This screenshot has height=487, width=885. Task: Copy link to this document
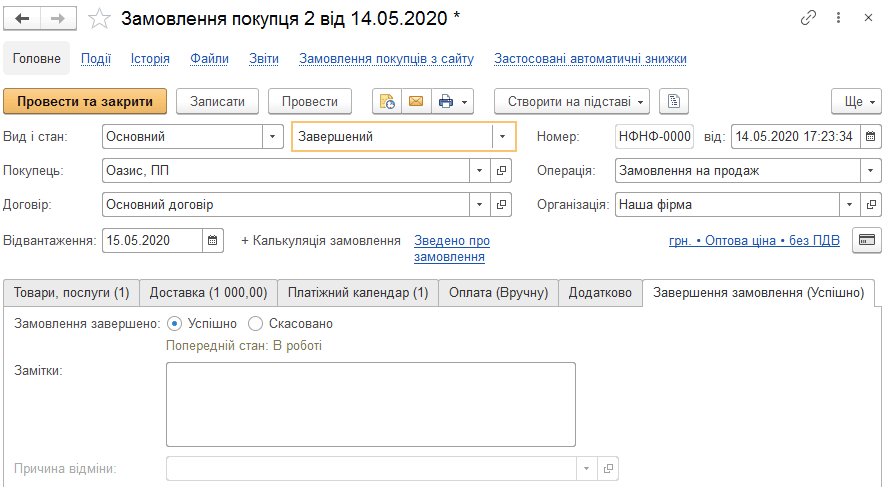[808, 18]
